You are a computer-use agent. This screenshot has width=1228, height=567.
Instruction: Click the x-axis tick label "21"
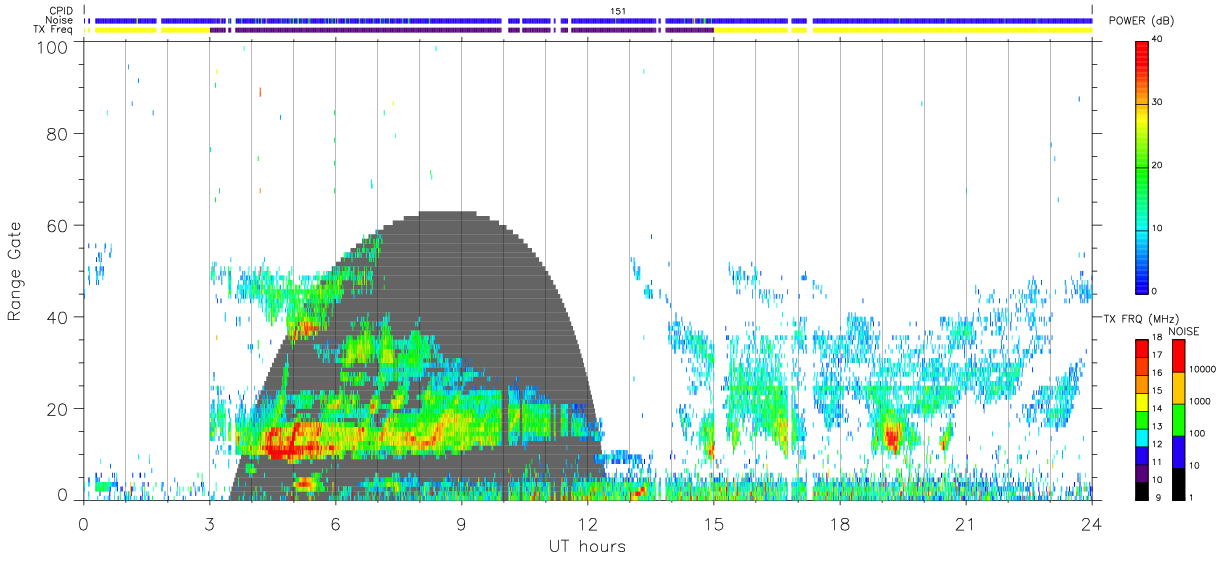click(965, 524)
